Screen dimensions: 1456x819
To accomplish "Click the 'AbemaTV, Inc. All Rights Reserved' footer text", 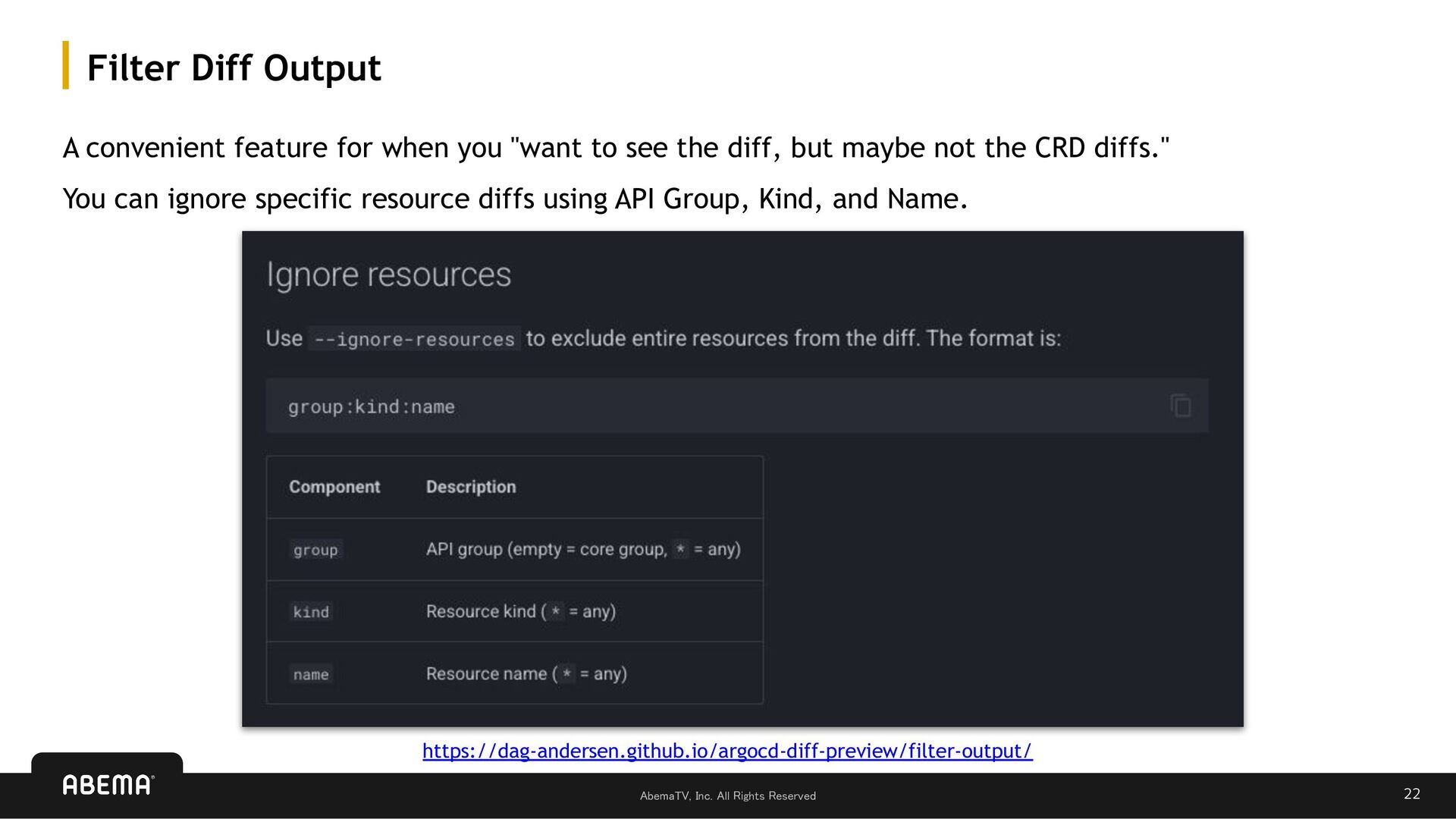I will click(728, 795).
